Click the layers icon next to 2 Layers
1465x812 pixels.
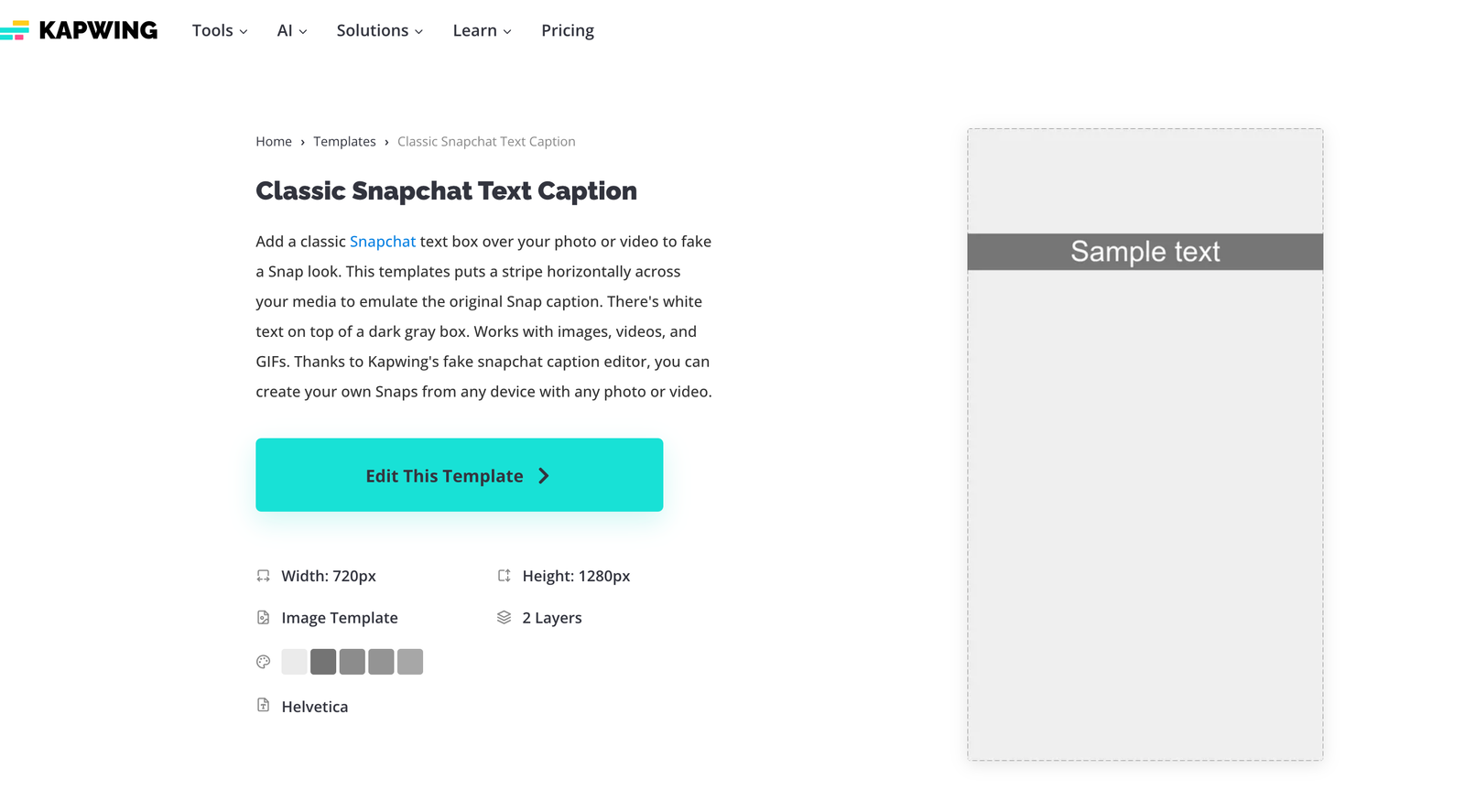(504, 617)
